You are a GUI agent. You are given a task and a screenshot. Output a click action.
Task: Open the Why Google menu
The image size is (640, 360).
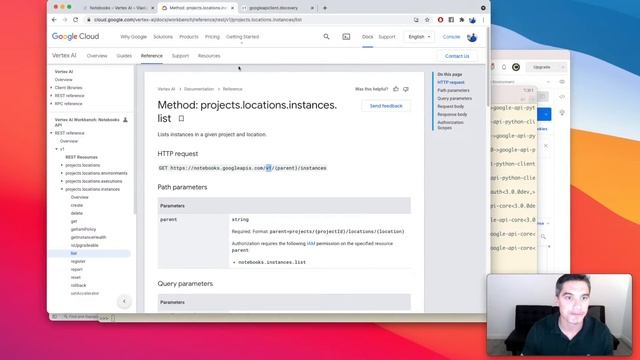[x=133, y=37]
